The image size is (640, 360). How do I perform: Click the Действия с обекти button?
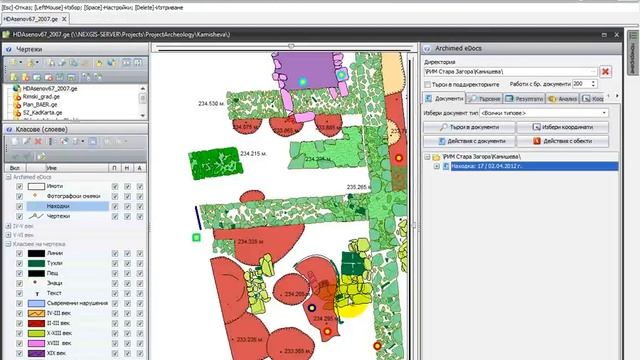pos(563,141)
